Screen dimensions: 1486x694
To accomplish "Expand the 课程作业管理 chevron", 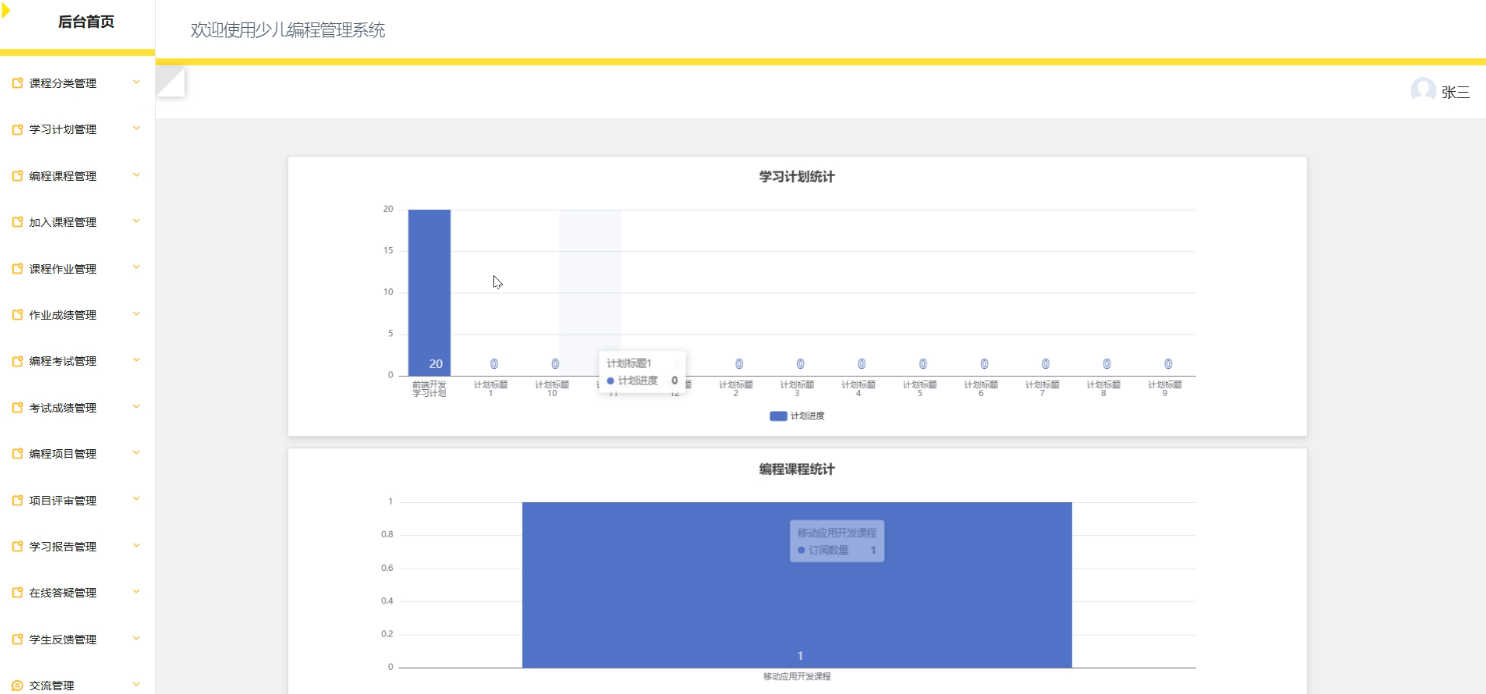I will point(136,267).
